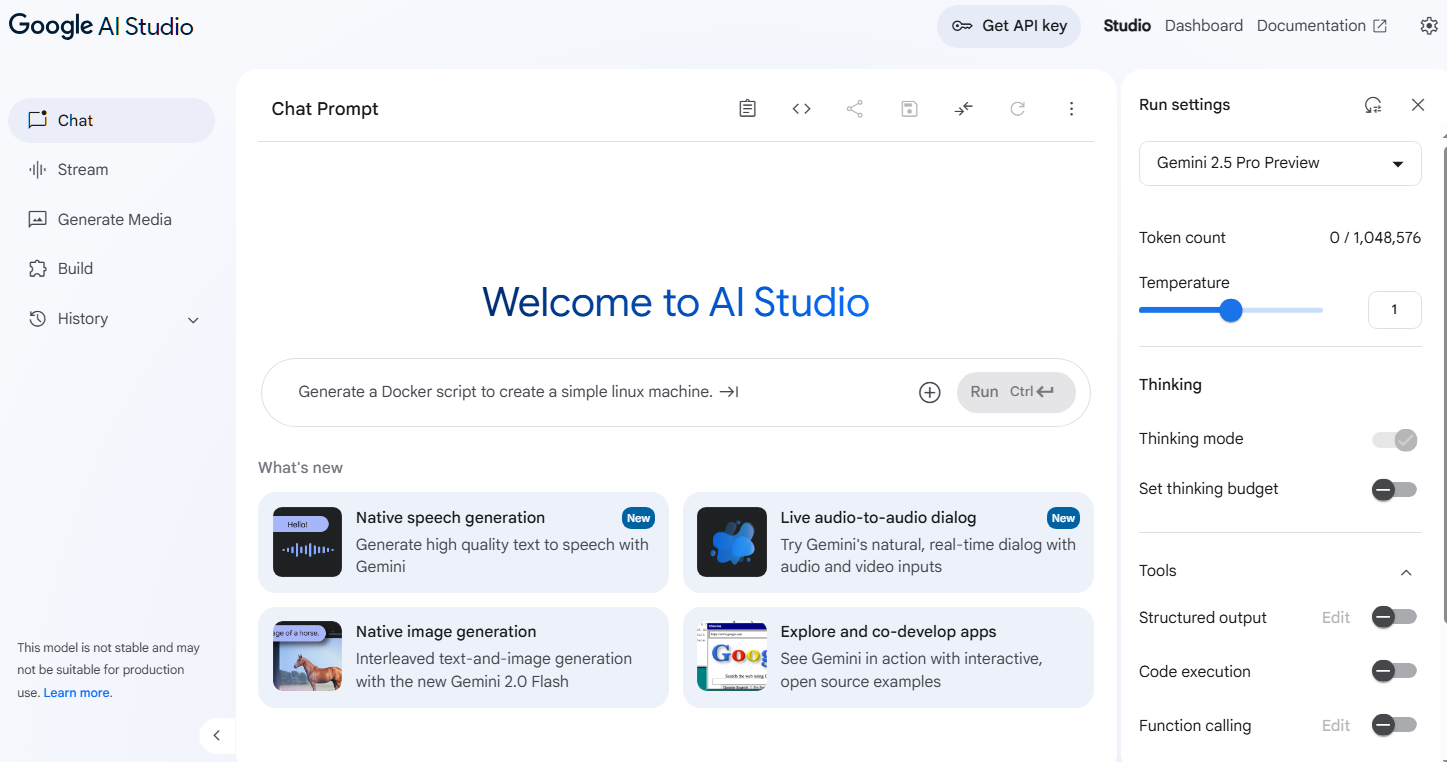
Task: Click the Run button
Action: [x=1016, y=392]
